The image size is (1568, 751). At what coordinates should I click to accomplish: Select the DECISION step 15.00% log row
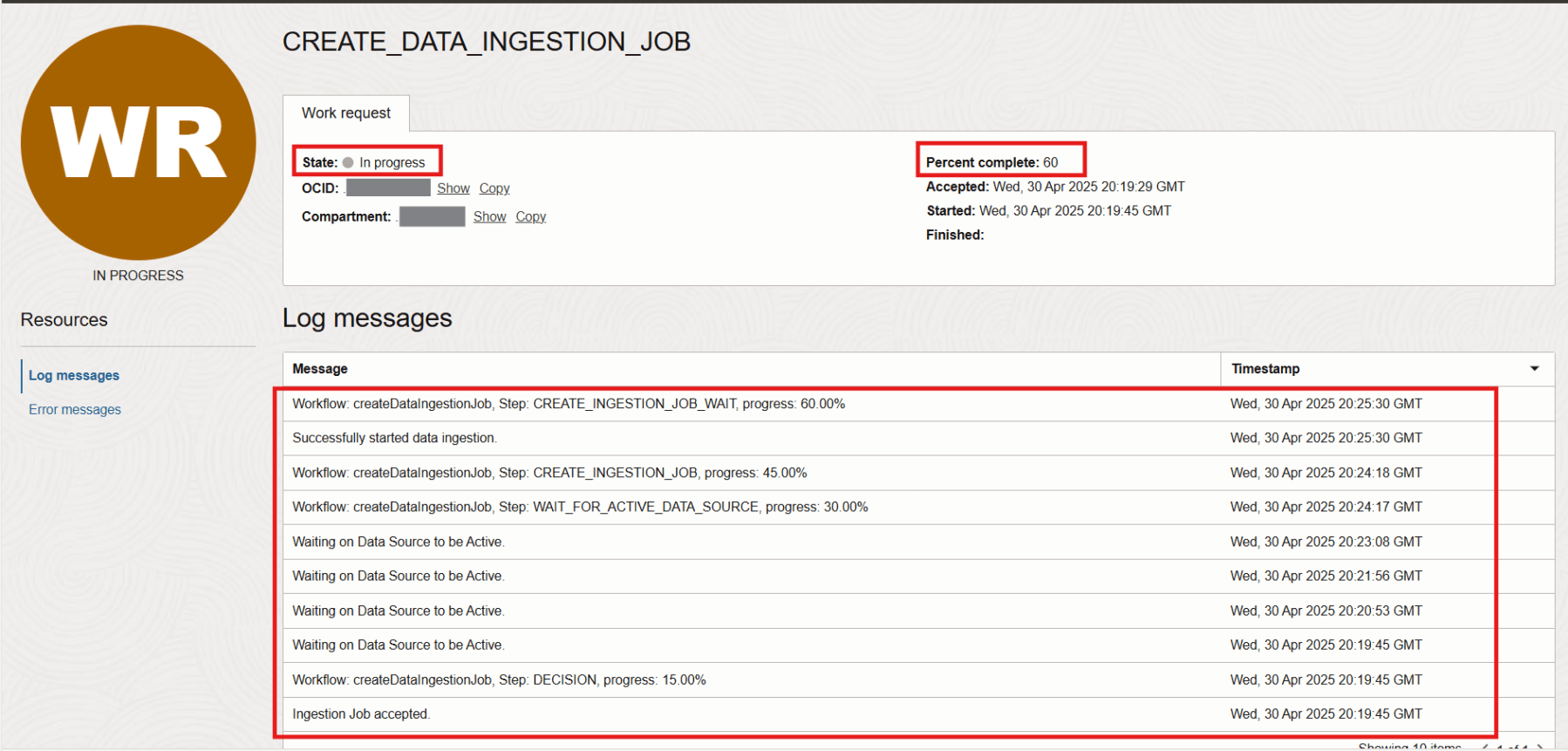pos(499,679)
